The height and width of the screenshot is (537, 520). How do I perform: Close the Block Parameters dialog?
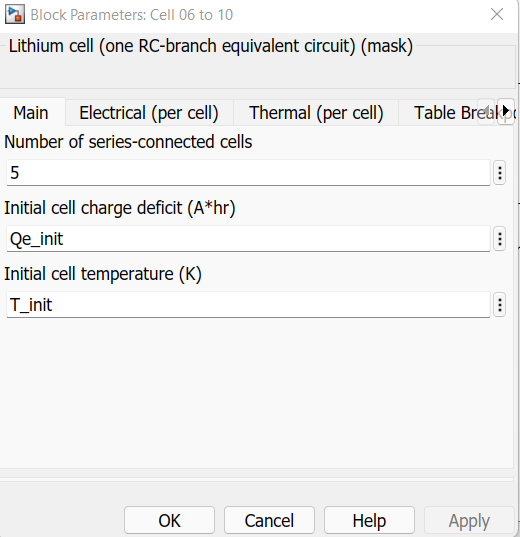pos(497,14)
